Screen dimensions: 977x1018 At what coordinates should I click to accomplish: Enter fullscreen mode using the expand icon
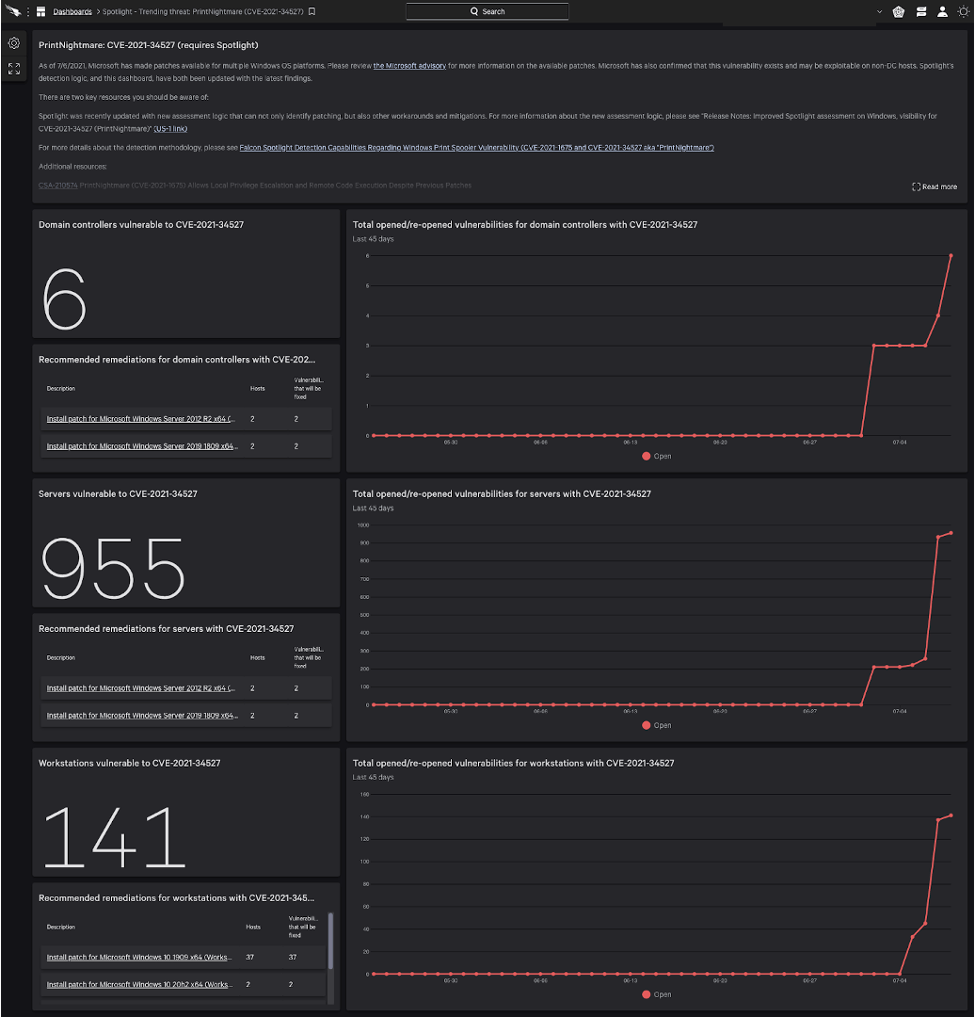[x=13, y=68]
